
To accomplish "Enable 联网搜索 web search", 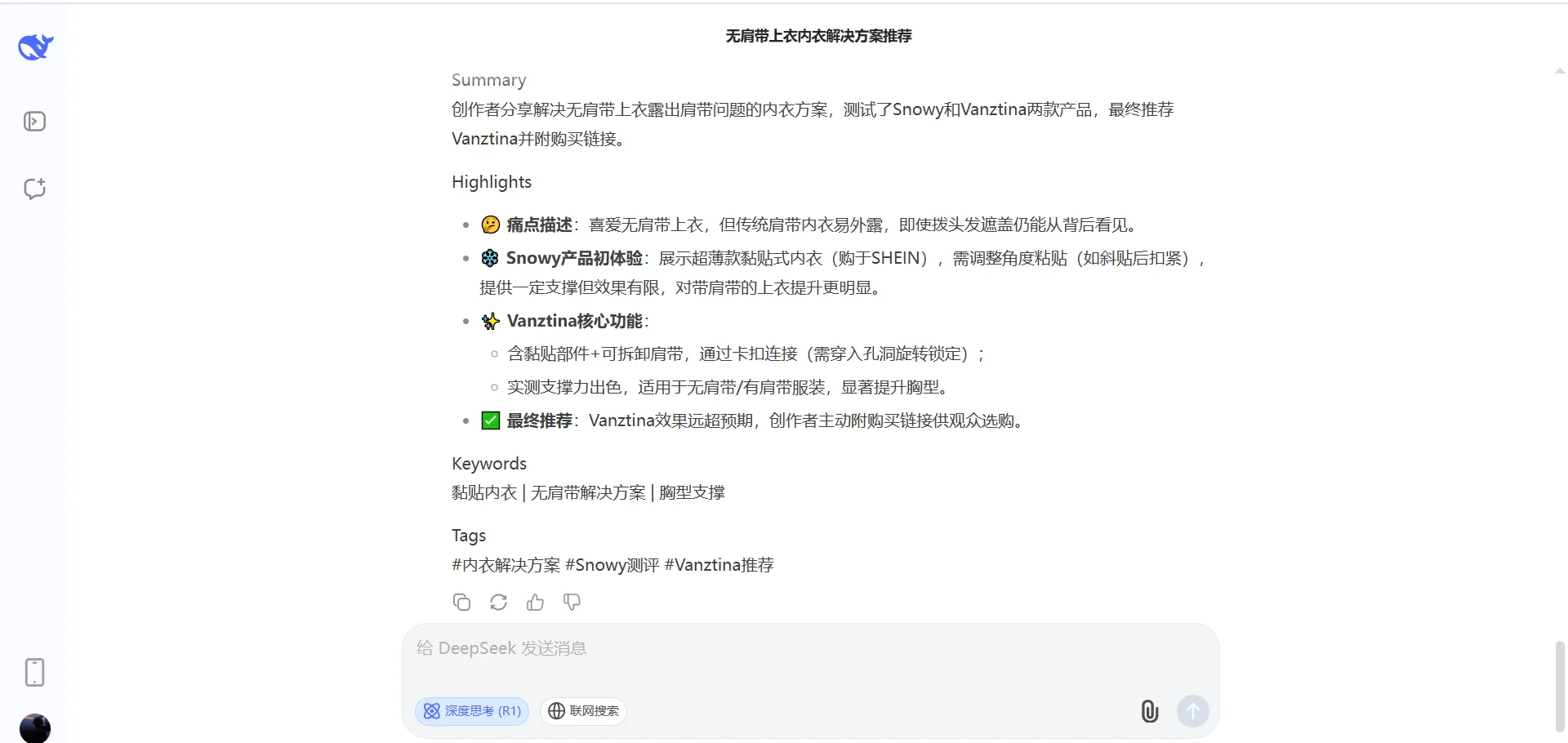I will pyautogui.click(x=582, y=710).
